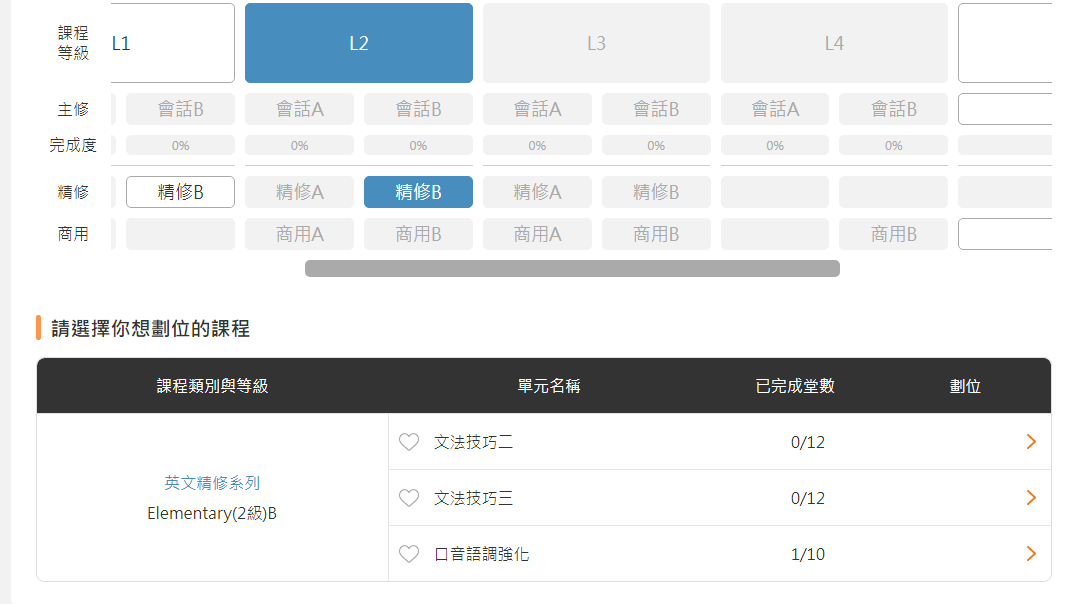
Task: Click the 已完成堂數 column header
Action: [794, 386]
